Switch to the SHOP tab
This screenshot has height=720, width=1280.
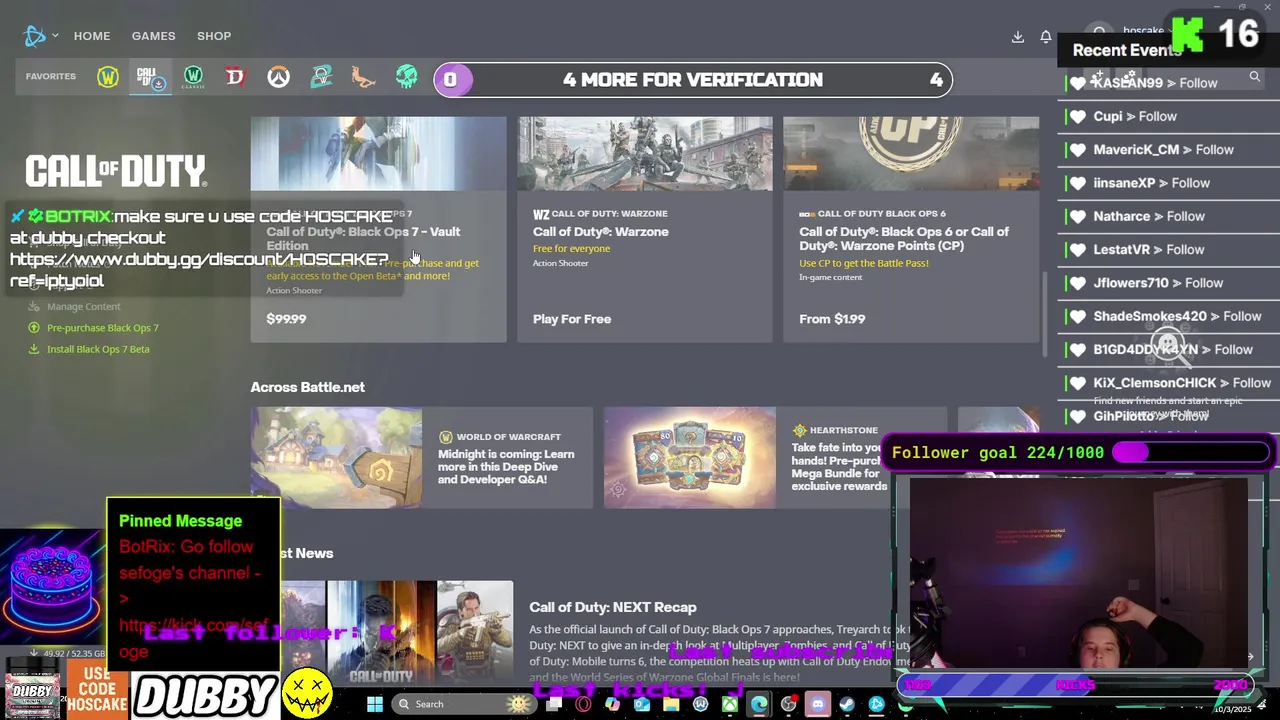click(214, 36)
